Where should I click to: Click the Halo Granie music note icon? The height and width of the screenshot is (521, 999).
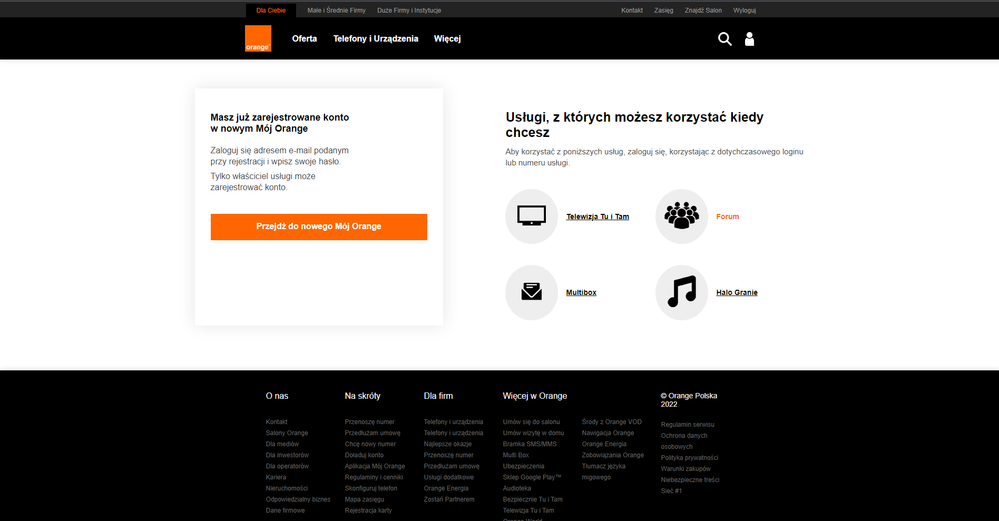click(x=681, y=292)
